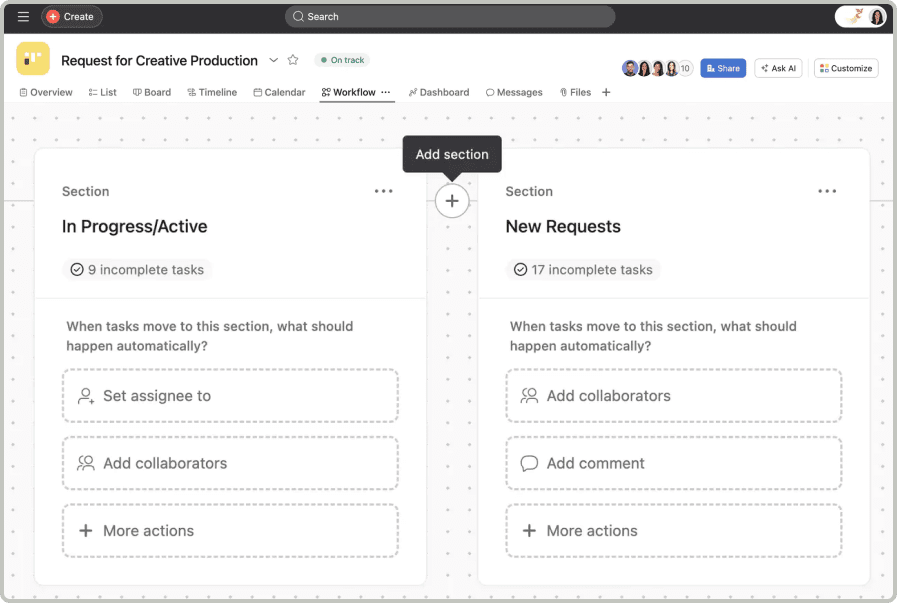The width and height of the screenshot is (897, 603).
Task: Click the blue Share button
Action: pyautogui.click(x=723, y=68)
